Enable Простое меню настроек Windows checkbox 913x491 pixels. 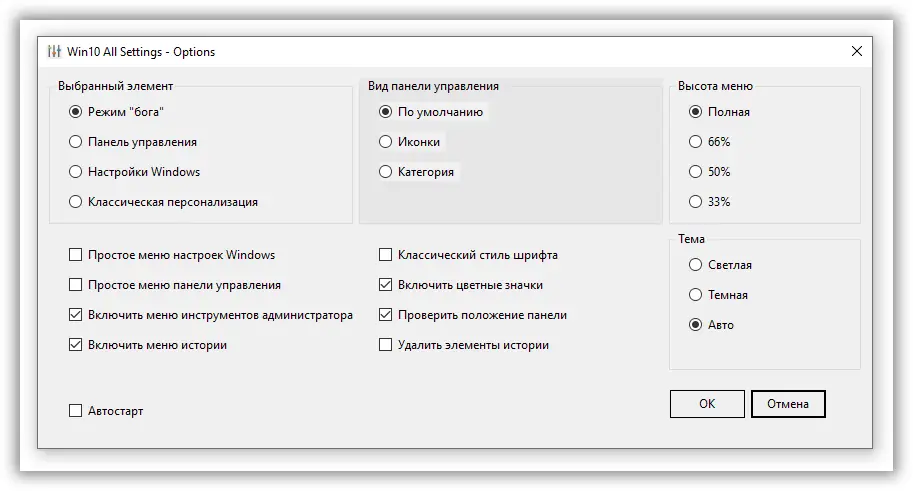tap(76, 255)
